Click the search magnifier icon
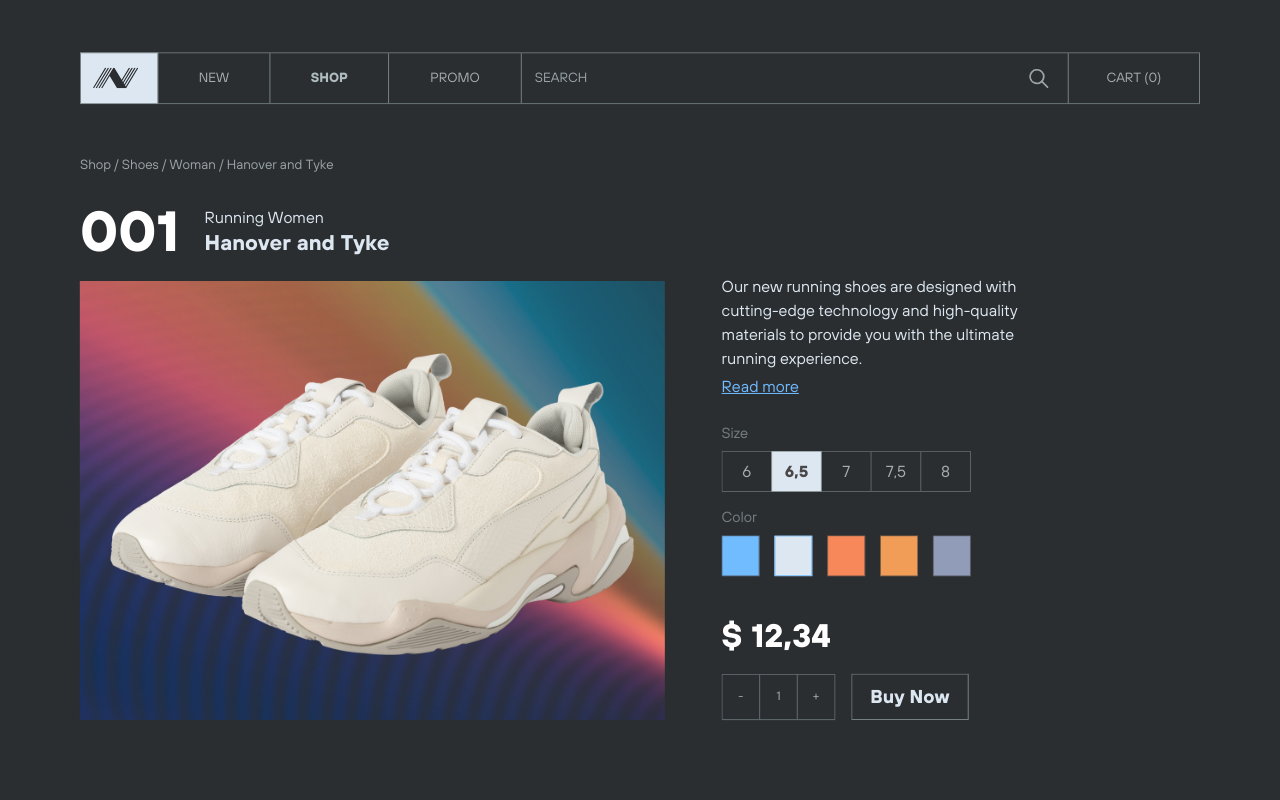Viewport: 1280px width, 800px height. point(1038,78)
